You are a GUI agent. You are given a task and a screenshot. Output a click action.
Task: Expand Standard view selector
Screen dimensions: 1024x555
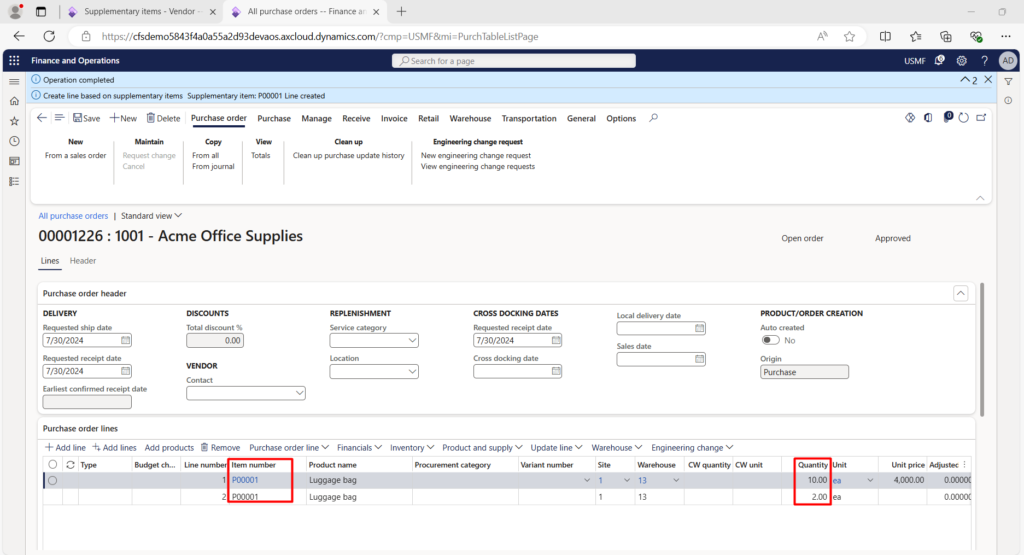coord(152,216)
